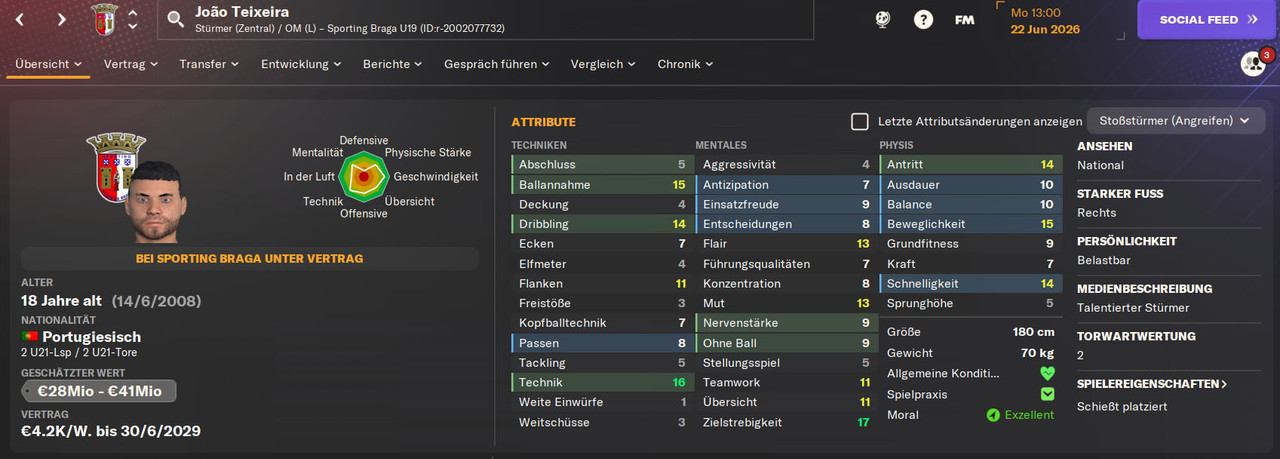This screenshot has height=459, width=1280.
Task: Open the Vertrag menu
Action: pos(131,64)
